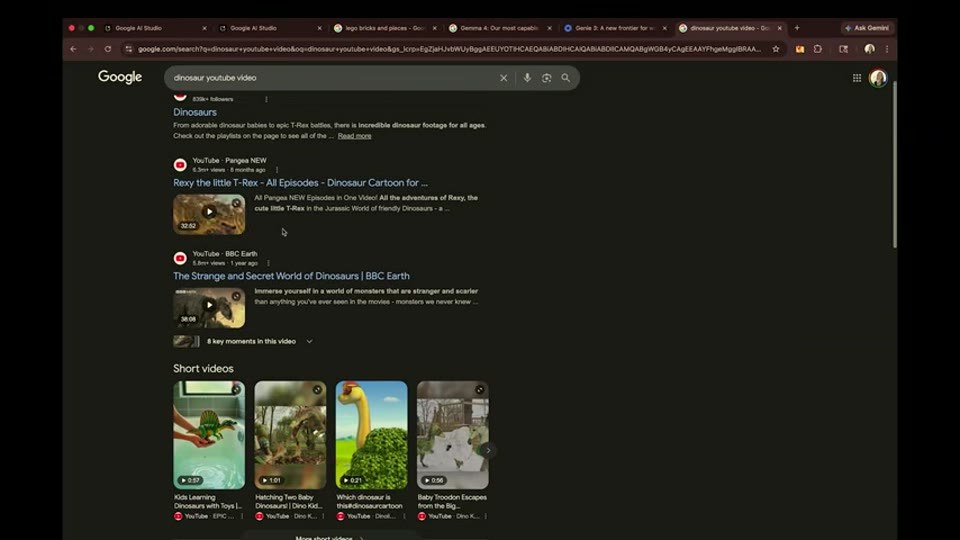Image resolution: width=960 pixels, height=540 pixels.
Task: Click the Which dinosaur is this title link
Action: [369, 501]
